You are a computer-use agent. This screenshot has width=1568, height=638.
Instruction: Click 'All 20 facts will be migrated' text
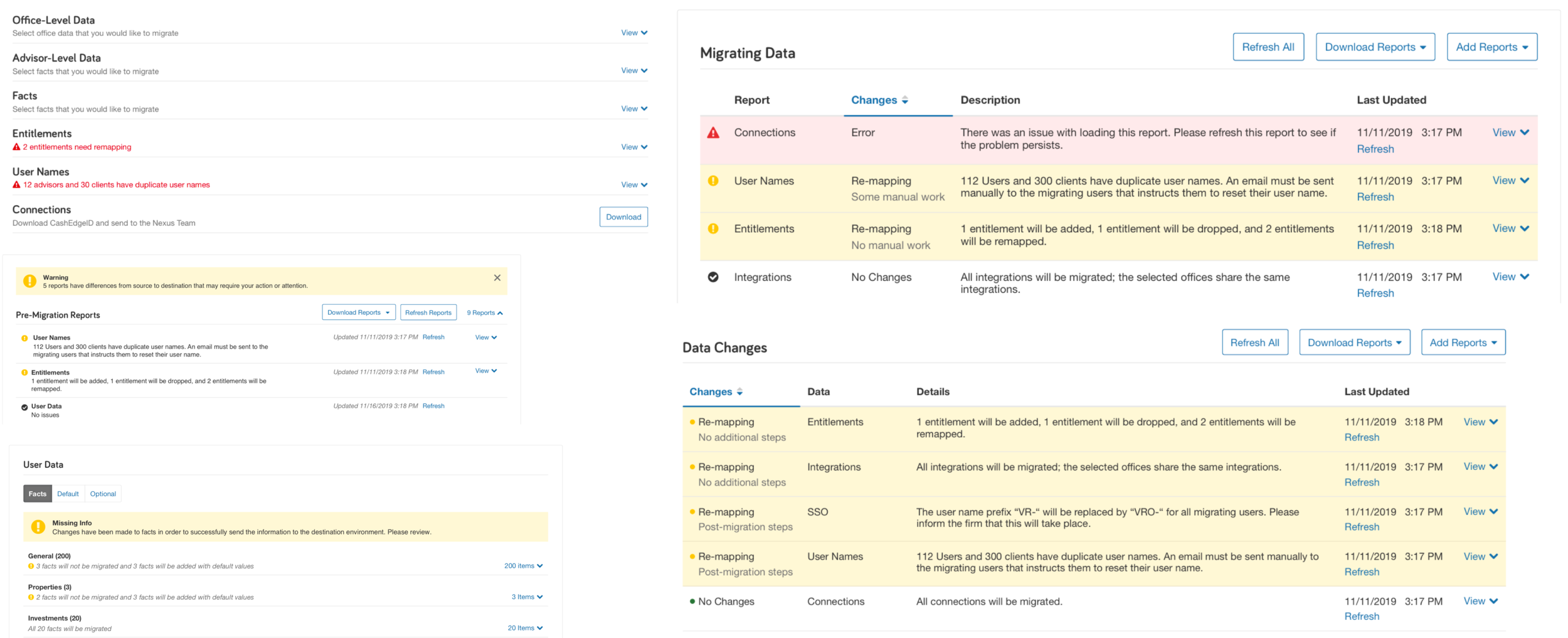tap(70, 629)
